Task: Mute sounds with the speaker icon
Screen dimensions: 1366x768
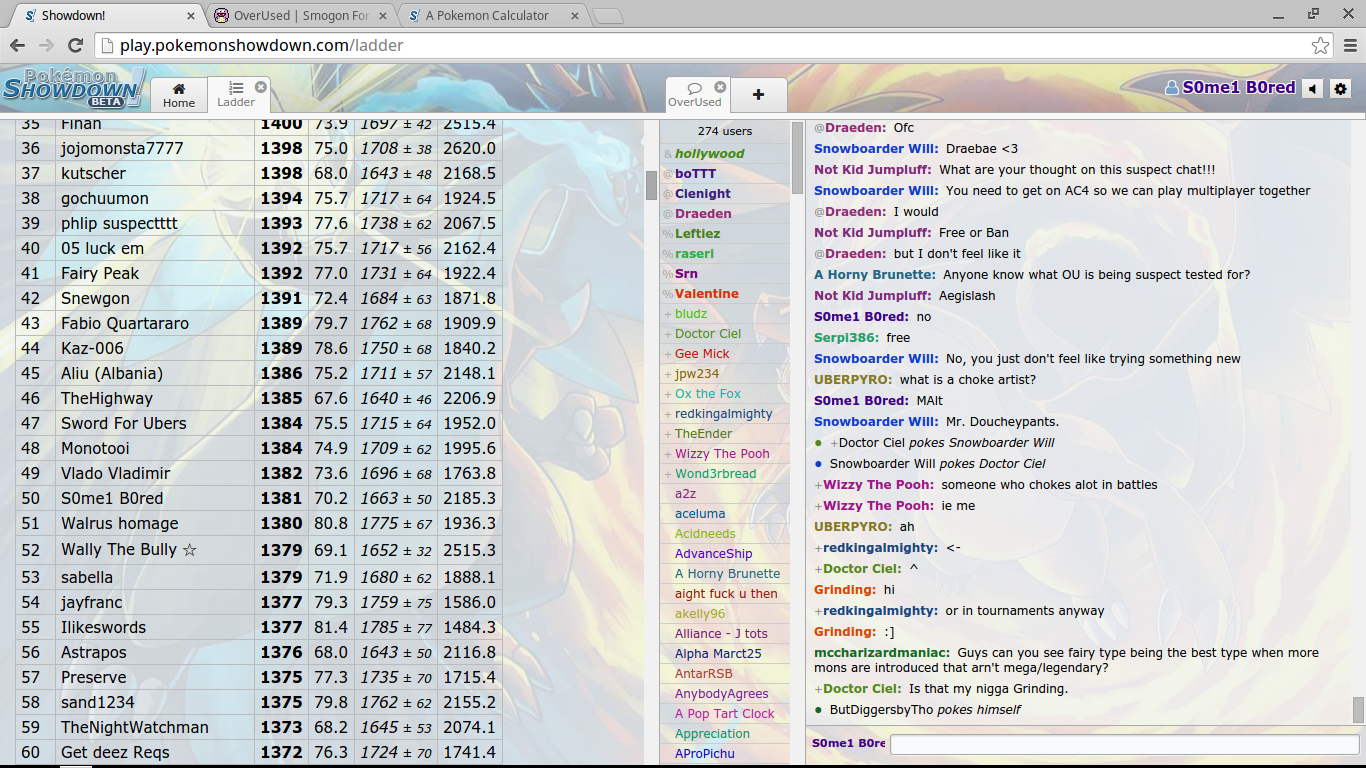Action: [1312, 88]
